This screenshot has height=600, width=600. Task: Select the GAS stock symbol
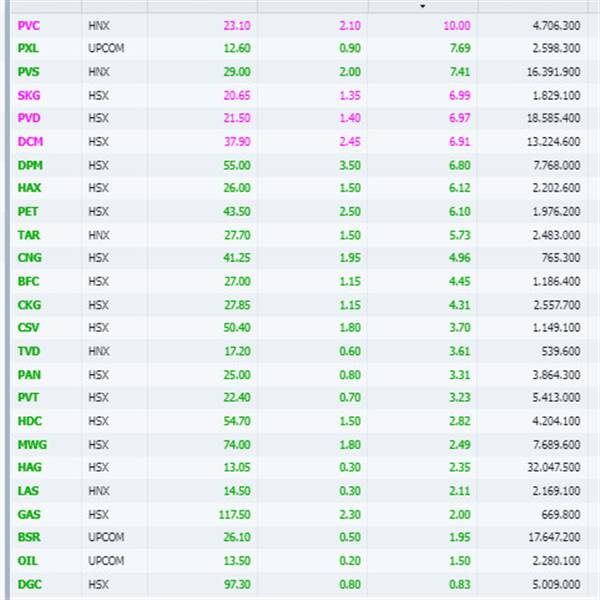[x=29, y=514]
